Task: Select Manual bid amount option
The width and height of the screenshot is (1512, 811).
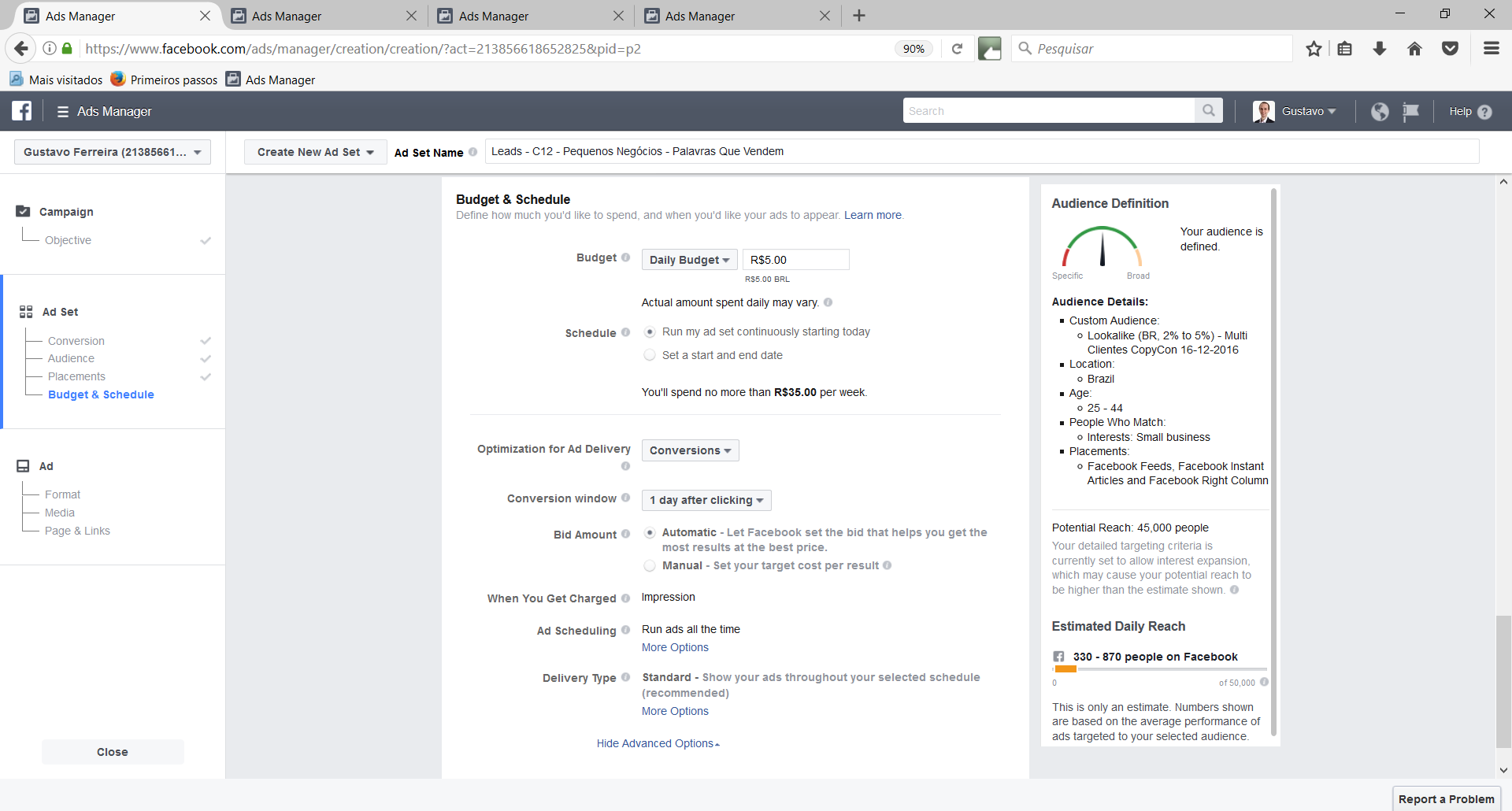Action: (650, 565)
